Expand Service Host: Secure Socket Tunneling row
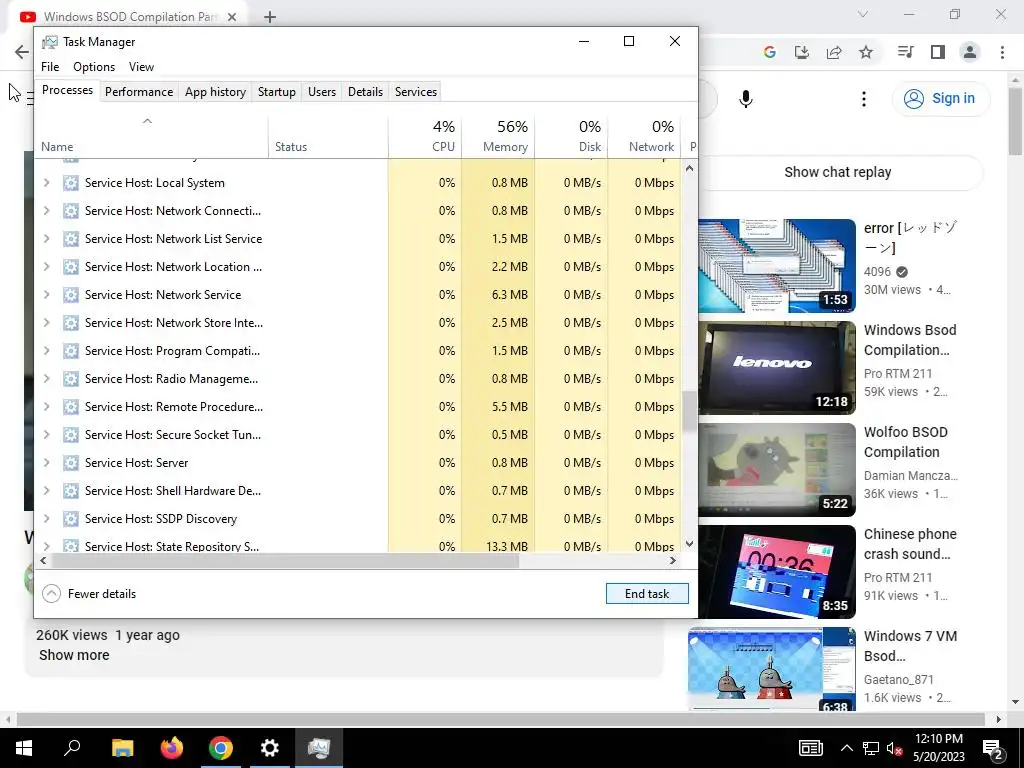The width and height of the screenshot is (1024, 768). coord(46,434)
